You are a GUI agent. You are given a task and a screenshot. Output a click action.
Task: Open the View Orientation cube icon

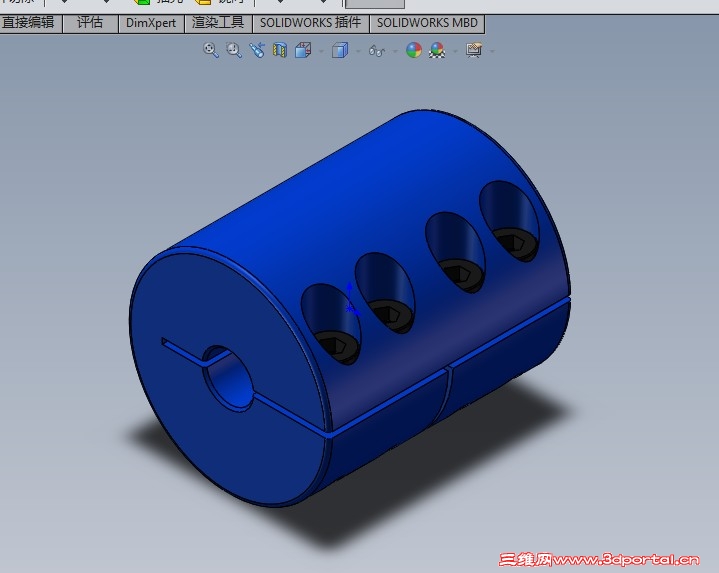point(303,50)
